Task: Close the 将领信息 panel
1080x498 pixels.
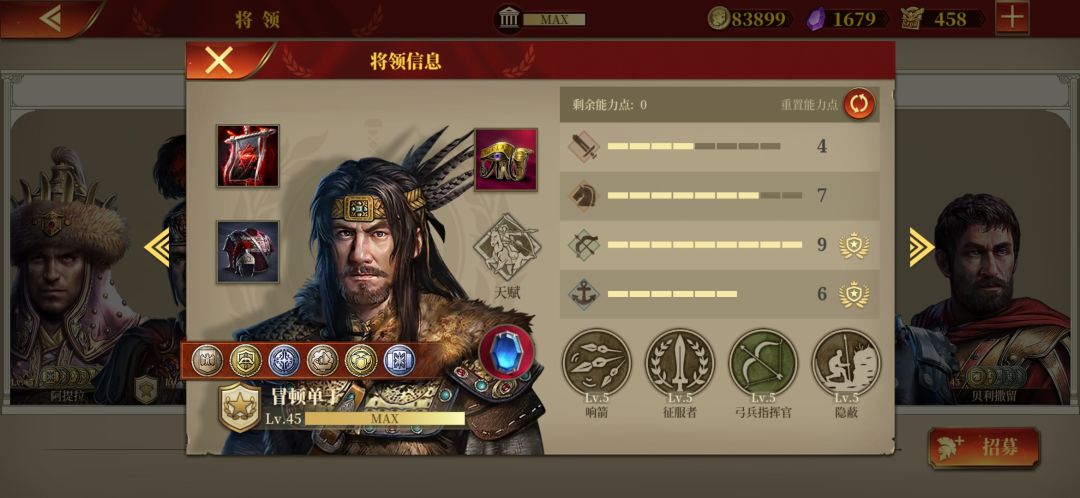Action: [x=219, y=61]
